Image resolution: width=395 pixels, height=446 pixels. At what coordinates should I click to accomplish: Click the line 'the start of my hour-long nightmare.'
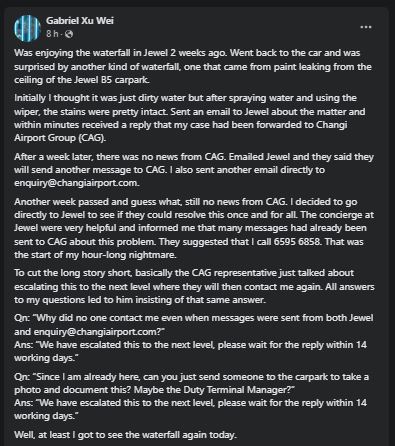[95, 255]
